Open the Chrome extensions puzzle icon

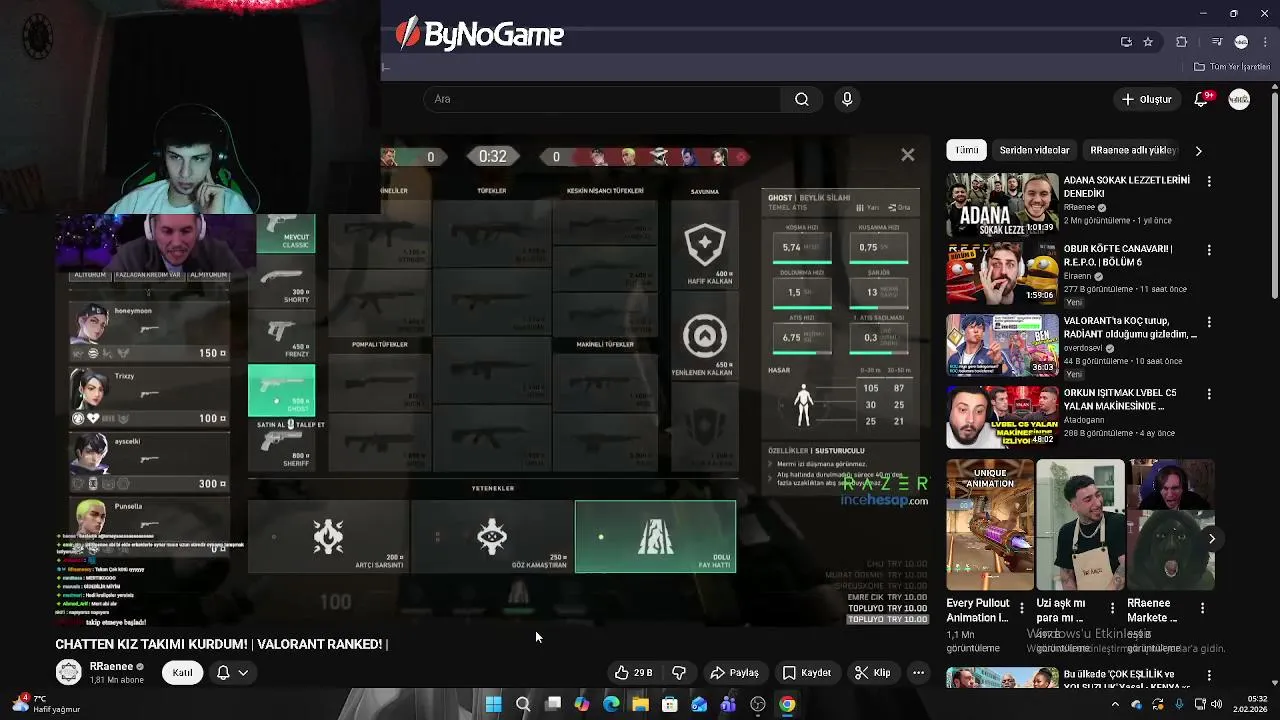click(1182, 42)
